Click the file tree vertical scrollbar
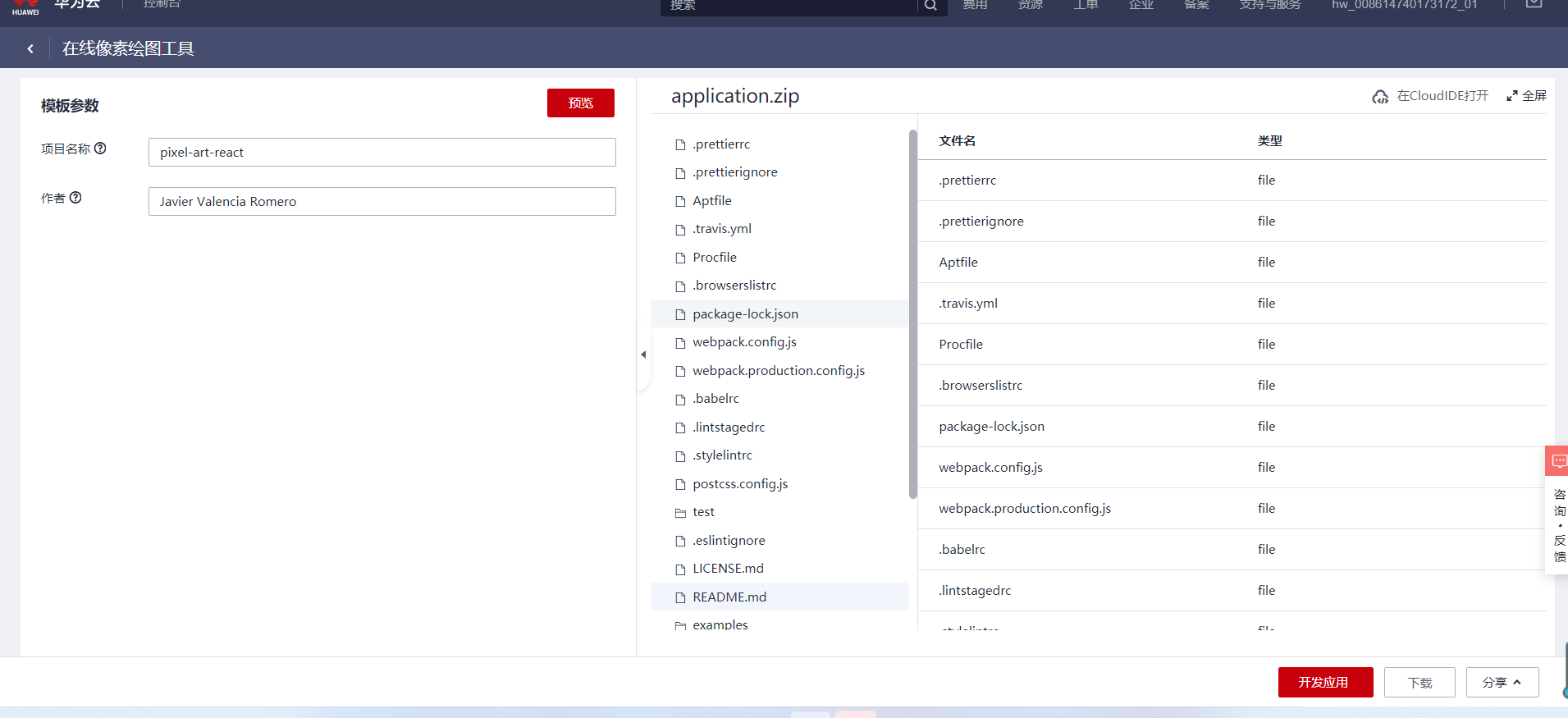1568x718 pixels. click(912, 314)
